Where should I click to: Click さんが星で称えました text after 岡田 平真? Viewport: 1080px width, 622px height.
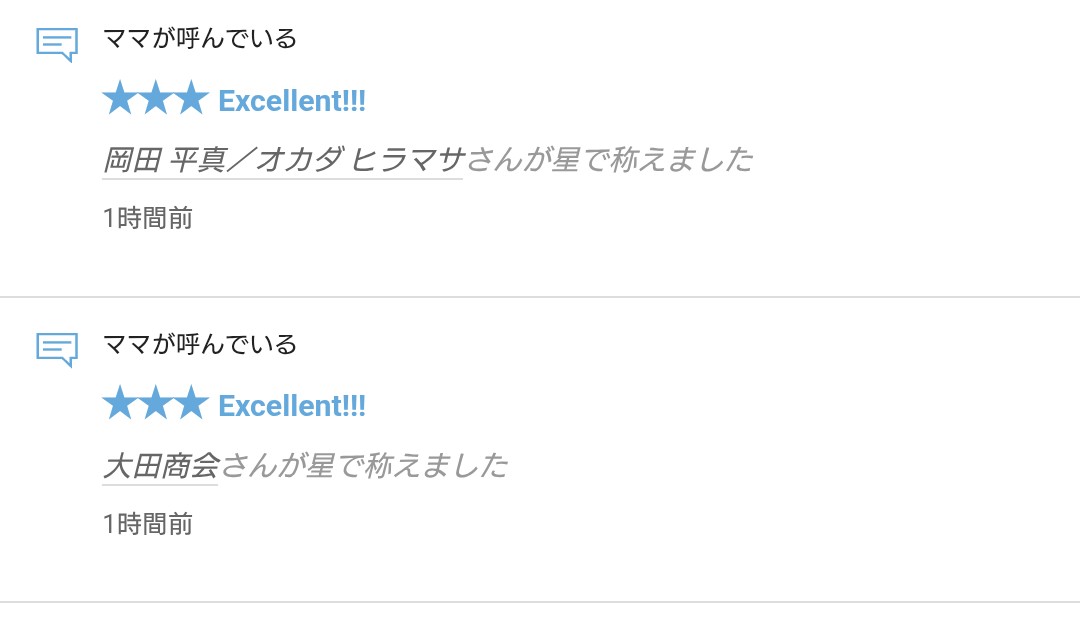coord(610,160)
